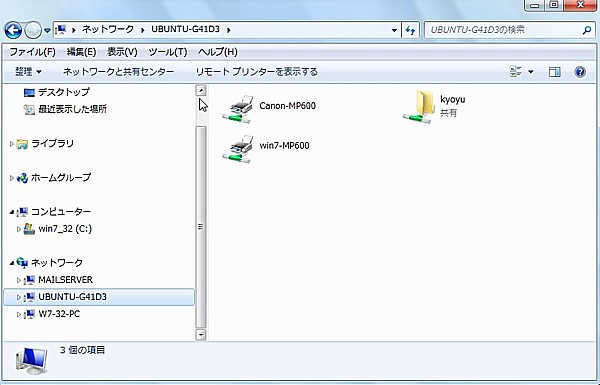The image size is (600, 385).
Task: Toggle the preview pane button
Action: [554, 72]
